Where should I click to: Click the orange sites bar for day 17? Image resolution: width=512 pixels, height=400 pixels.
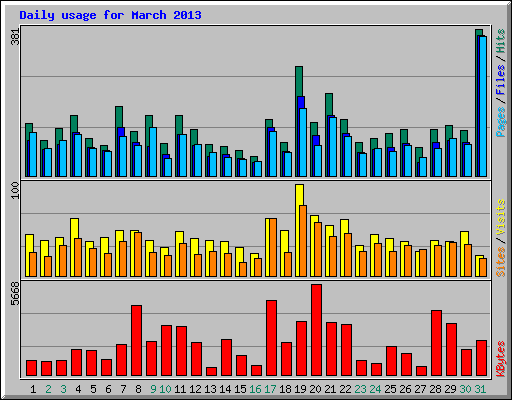pos(273,247)
